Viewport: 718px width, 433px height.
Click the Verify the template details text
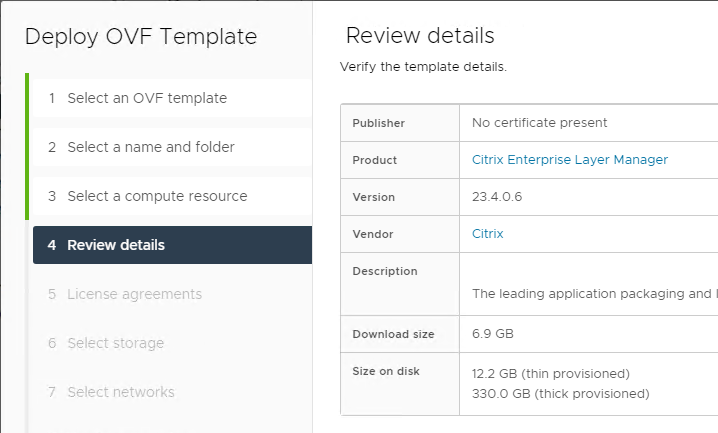[x=423, y=67]
